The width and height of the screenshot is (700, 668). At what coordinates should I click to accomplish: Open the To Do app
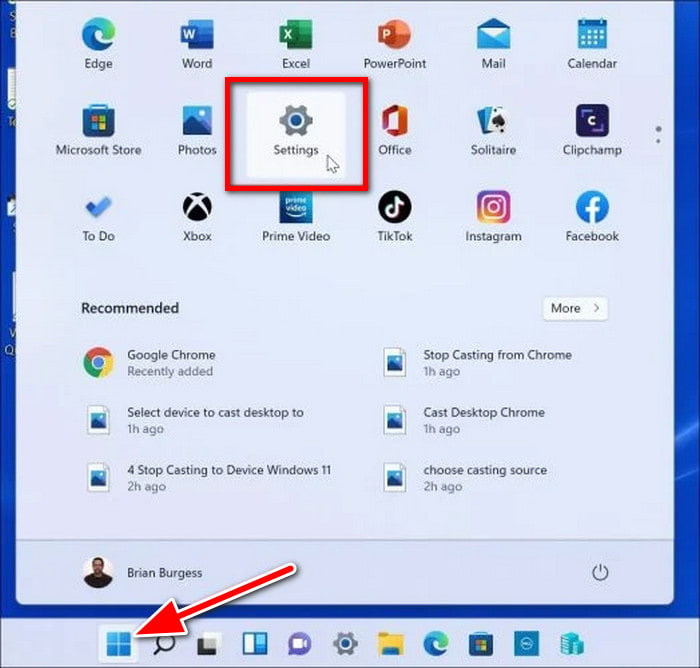point(99,217)
